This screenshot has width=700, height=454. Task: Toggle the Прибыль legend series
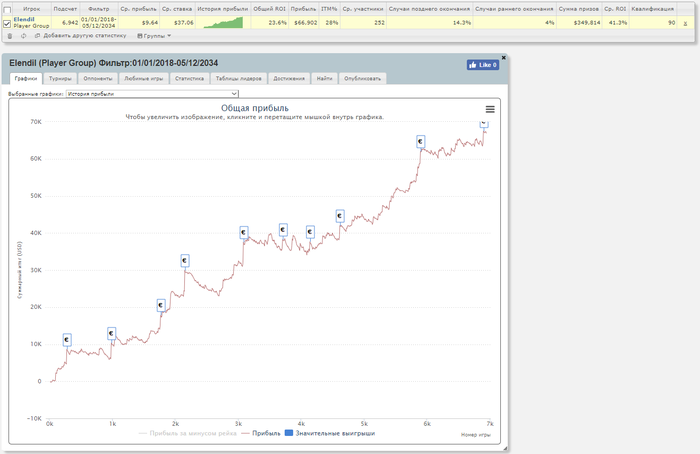(261, 433)
